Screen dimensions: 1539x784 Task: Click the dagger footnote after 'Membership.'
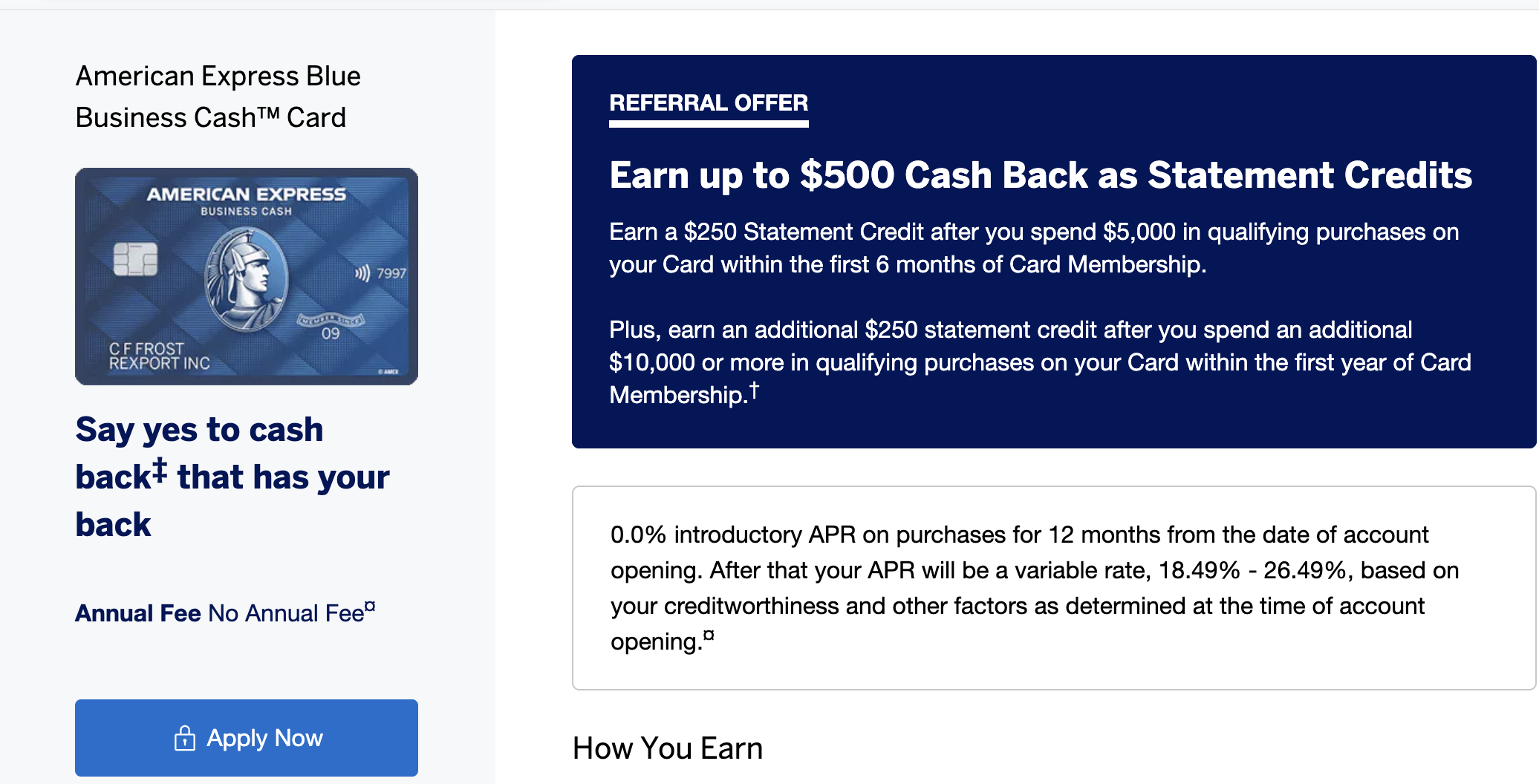[754, 390]
